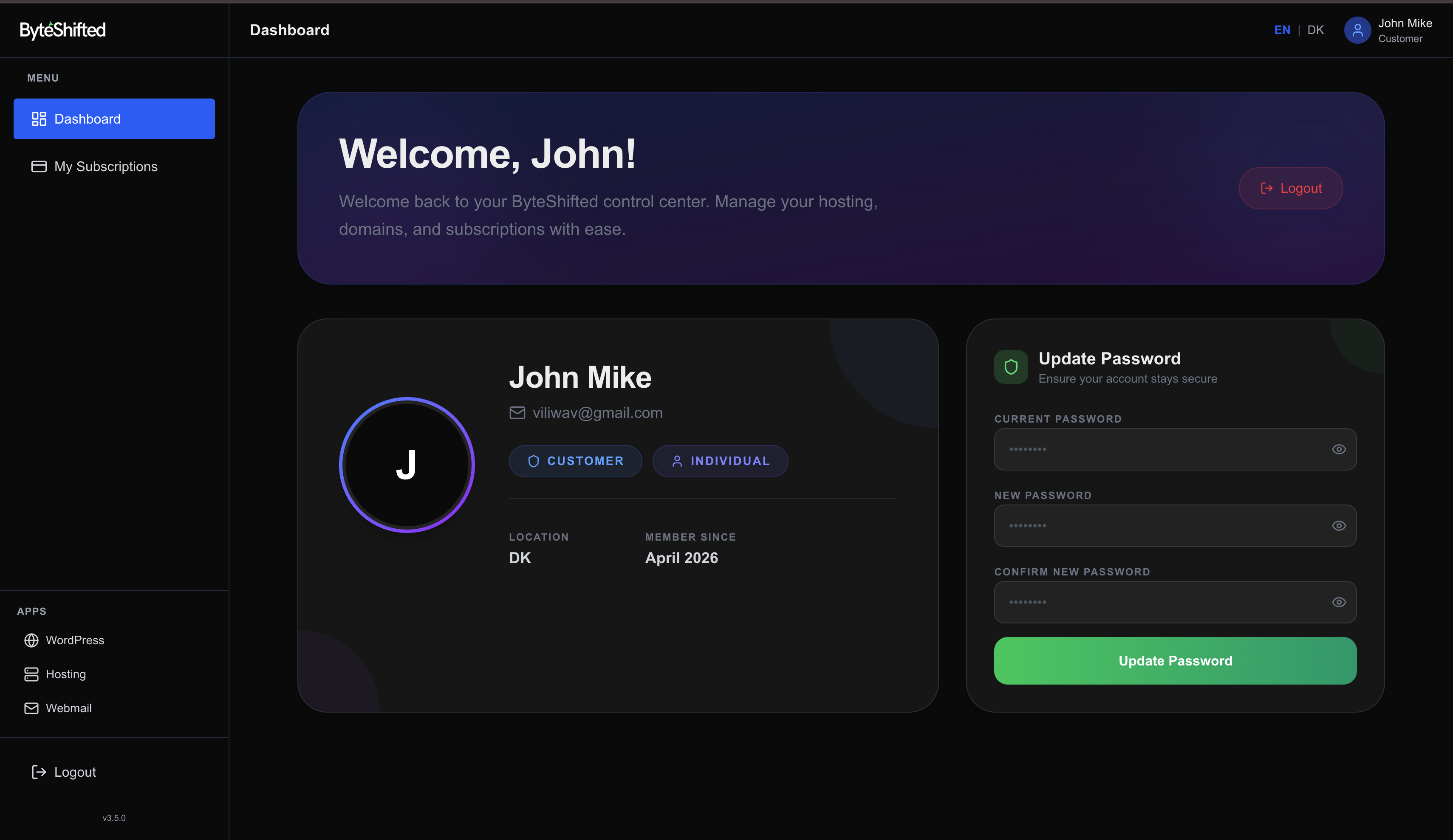Click the Location value DK
The width and height of the screenshot is (1453, 840).
coord(520,558)
